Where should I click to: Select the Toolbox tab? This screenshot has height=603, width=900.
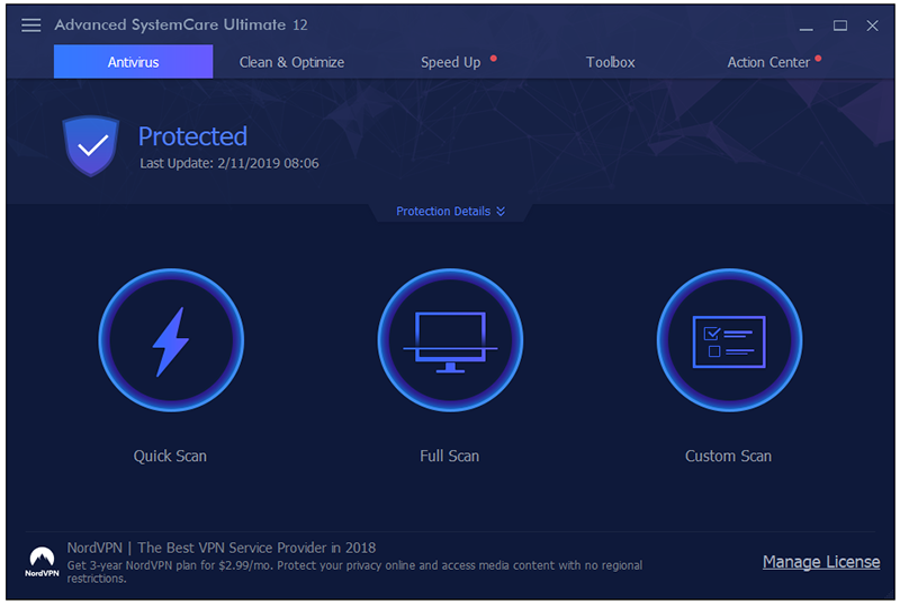point(610,62)
